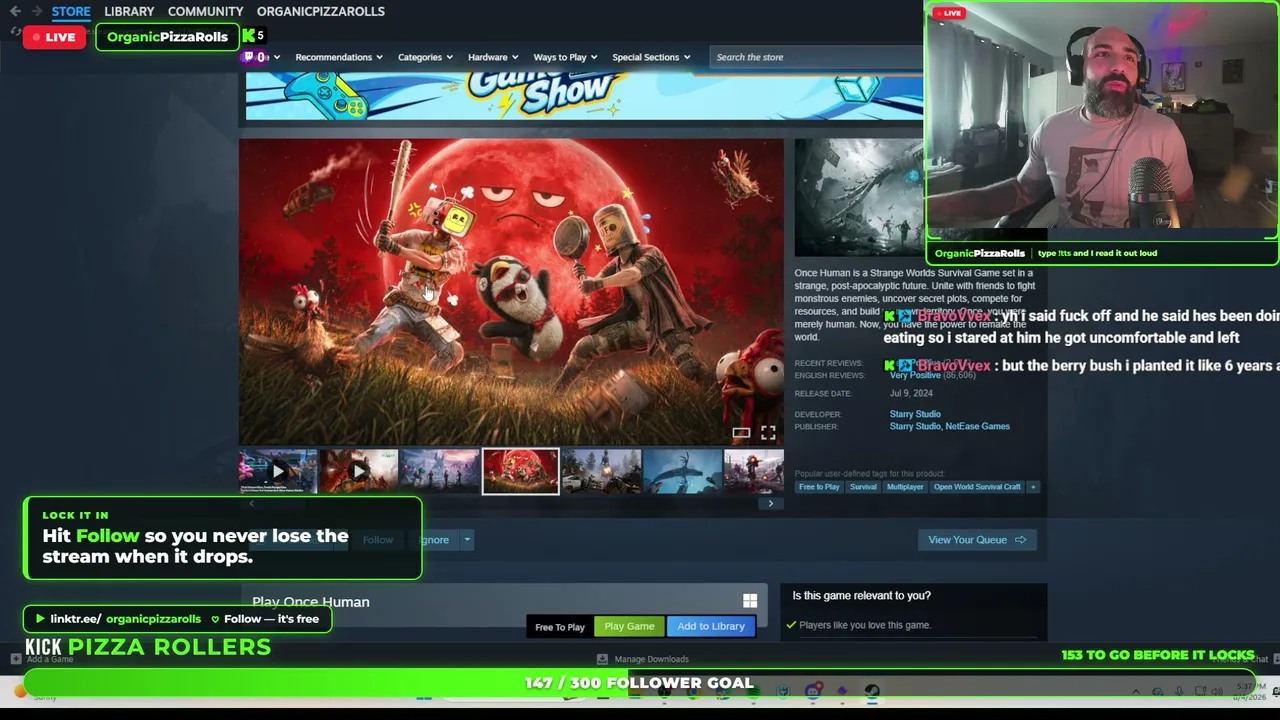The width and height of the screenshot is (1280, 720).
Task: Select the red moon screenshot thumbnail
Action: pos(520,471)
